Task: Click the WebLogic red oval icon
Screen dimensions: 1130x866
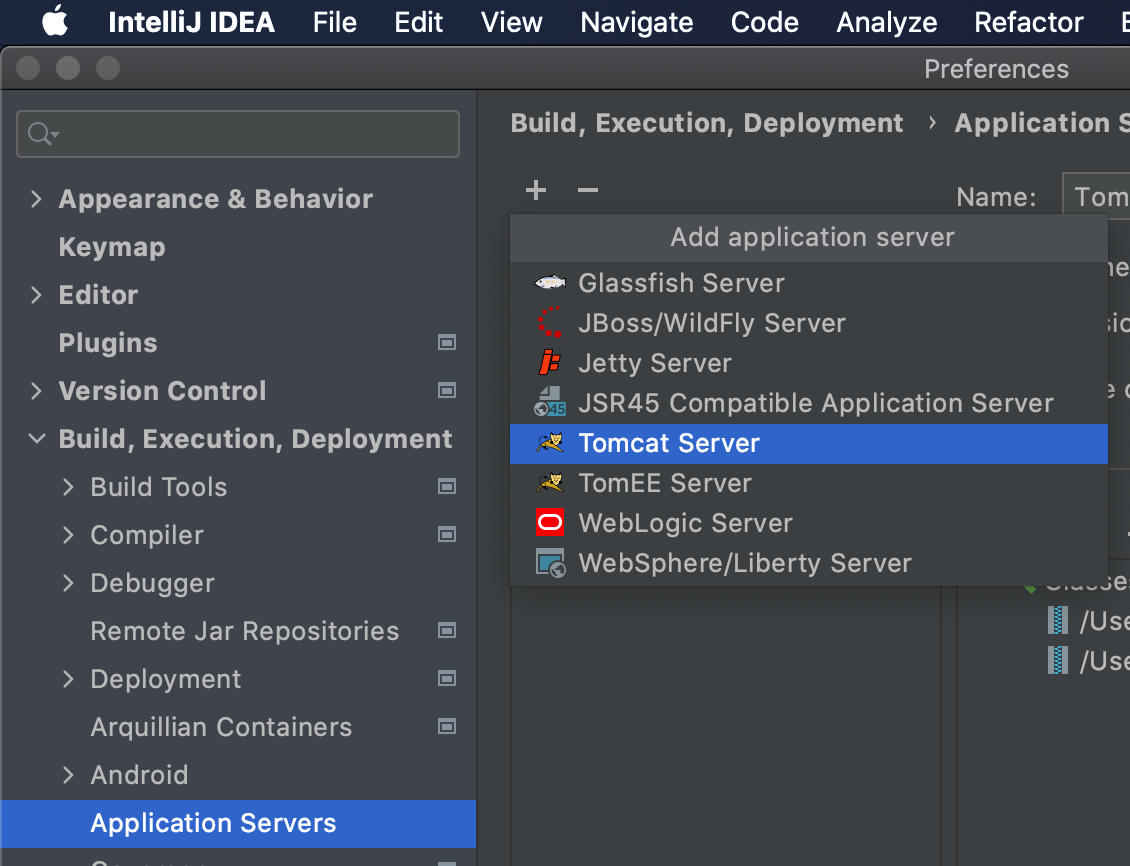Action: click(550, 522)
